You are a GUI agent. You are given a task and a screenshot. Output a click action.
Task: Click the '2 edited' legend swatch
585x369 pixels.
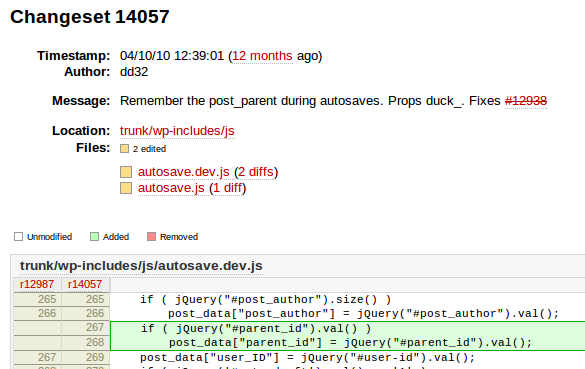pos(124,149)
